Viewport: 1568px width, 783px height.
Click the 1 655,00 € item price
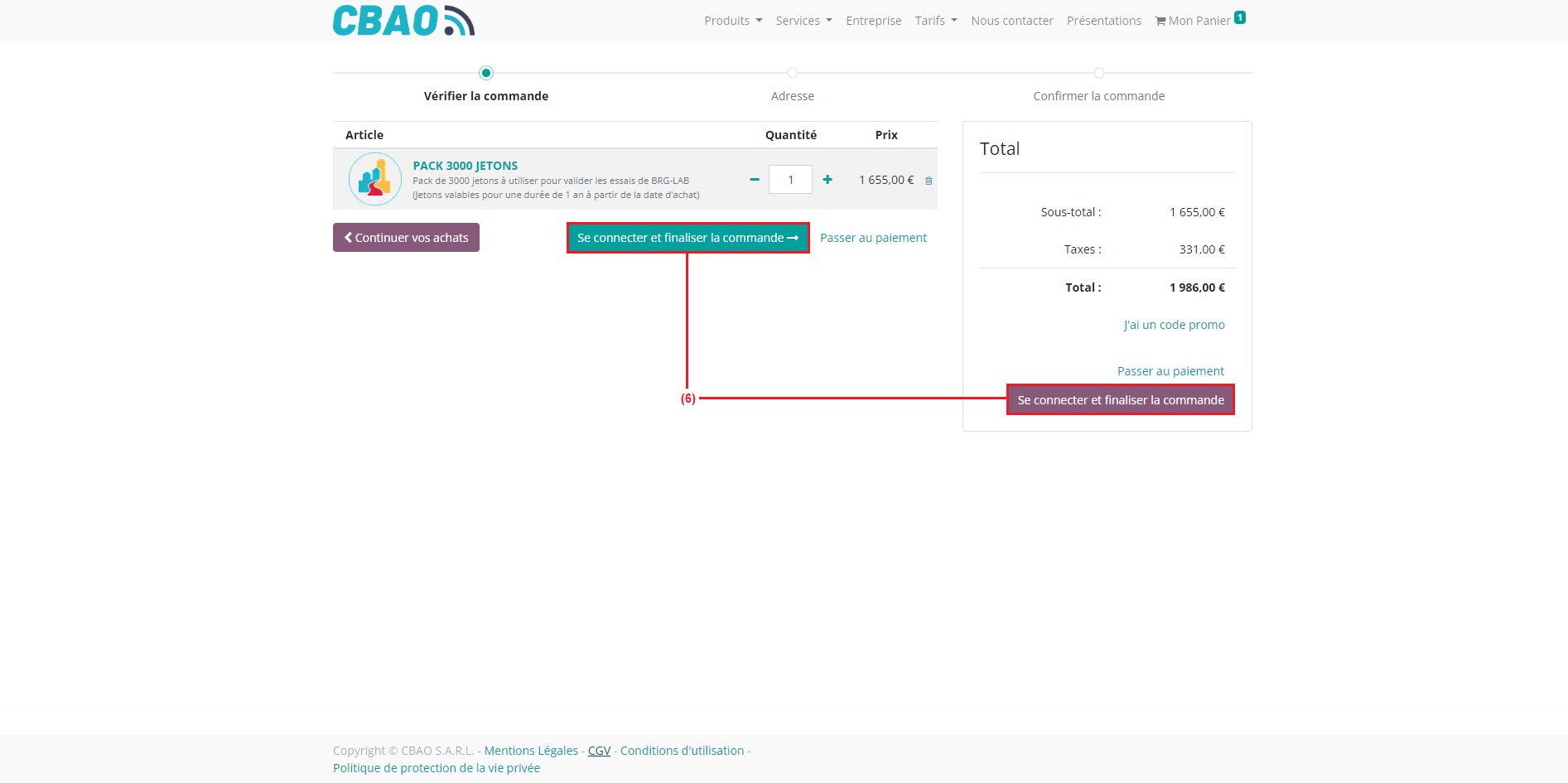click(x=886, y=180)
